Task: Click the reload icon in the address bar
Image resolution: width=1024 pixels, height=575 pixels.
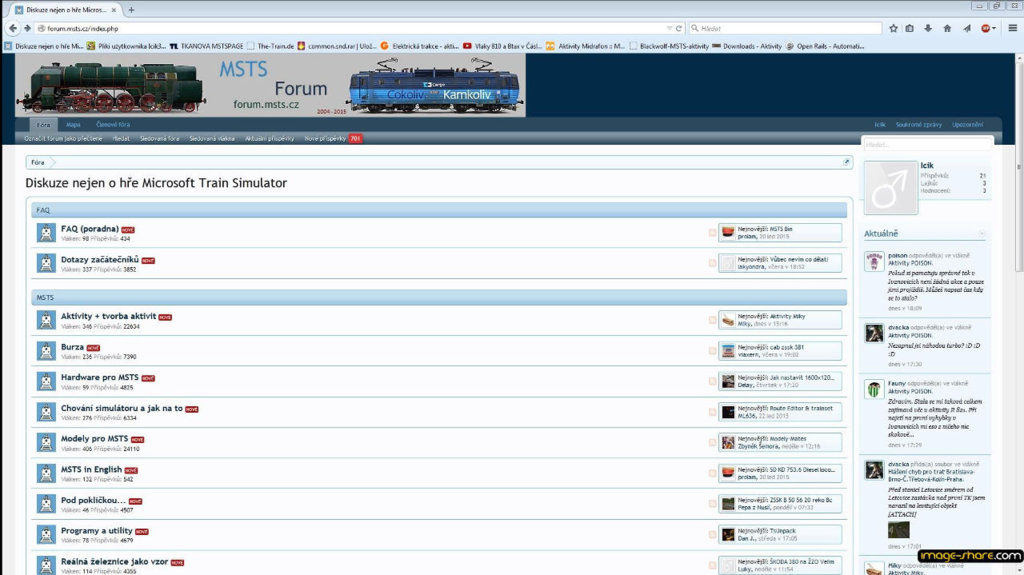Action: tap(679, 28)
